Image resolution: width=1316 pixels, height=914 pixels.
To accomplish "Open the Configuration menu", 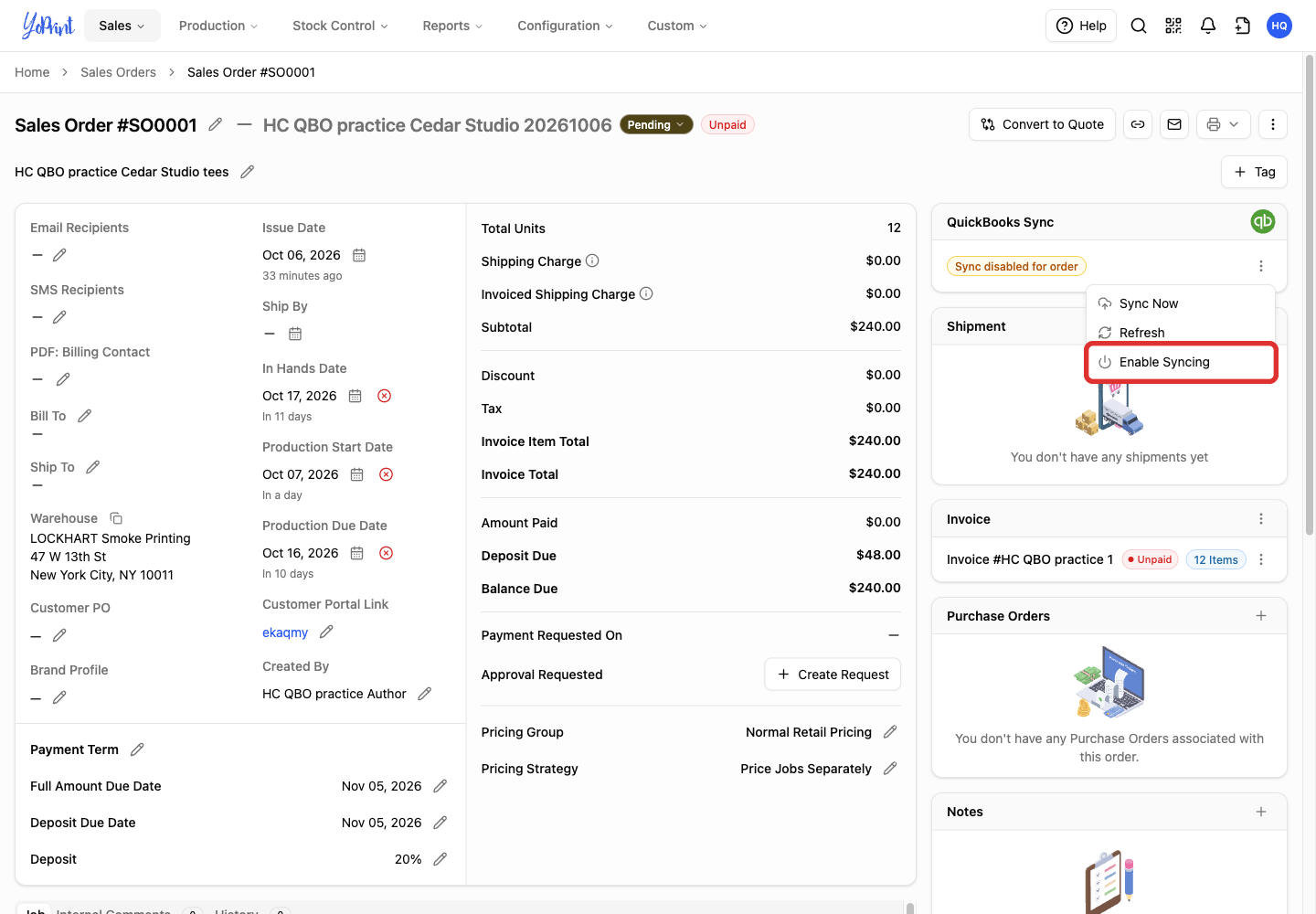I will click(565, 26).
